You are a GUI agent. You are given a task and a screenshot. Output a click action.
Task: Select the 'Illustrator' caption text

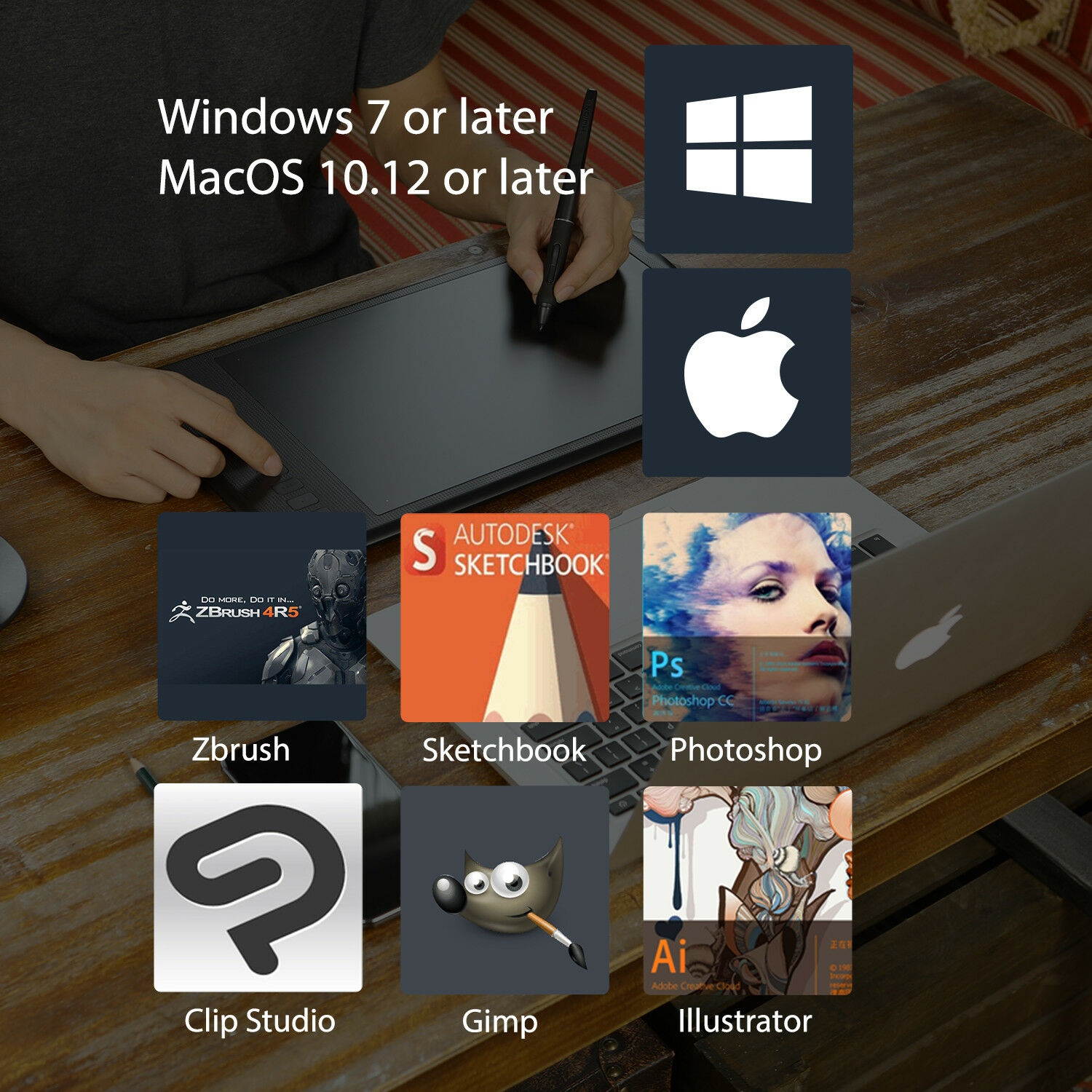click(x=745, y=1021)
